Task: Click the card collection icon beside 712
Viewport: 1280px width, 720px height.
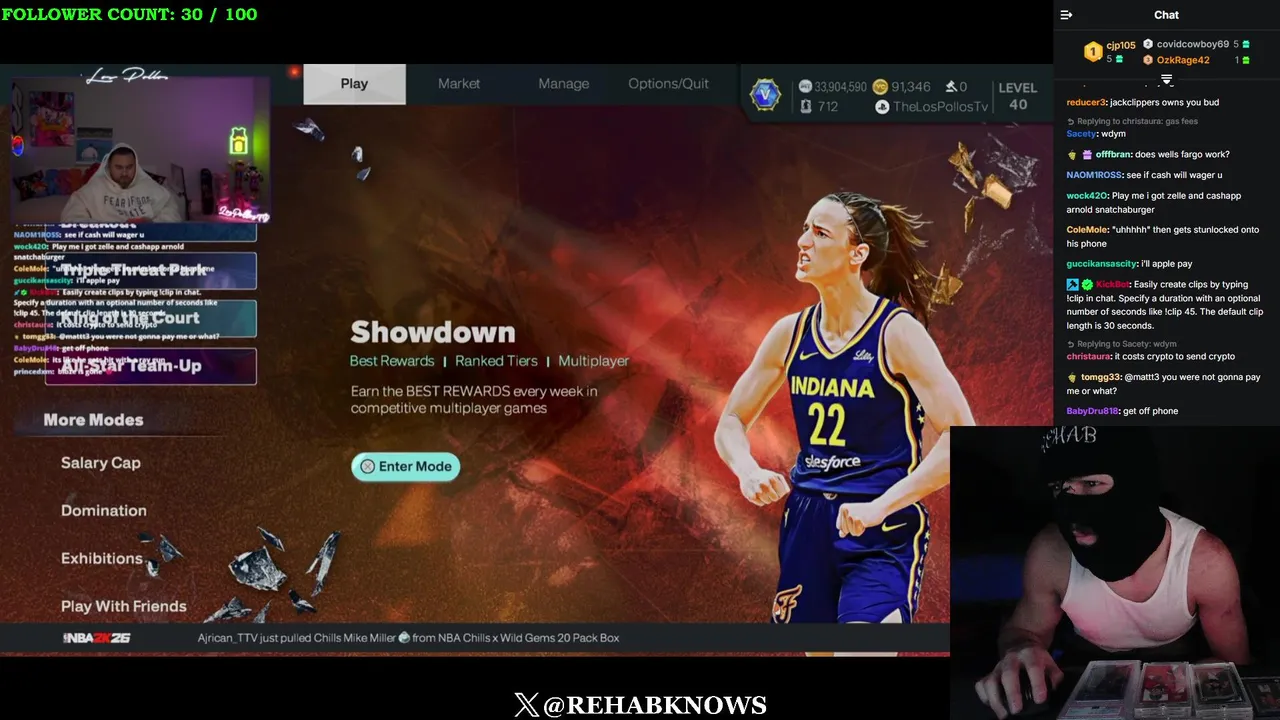Action: 805,106
